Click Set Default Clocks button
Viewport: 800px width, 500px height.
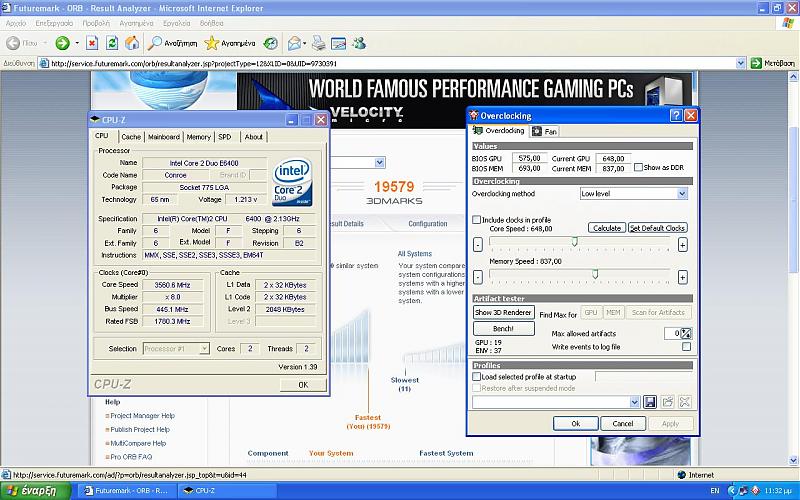(x=658, y=228)
